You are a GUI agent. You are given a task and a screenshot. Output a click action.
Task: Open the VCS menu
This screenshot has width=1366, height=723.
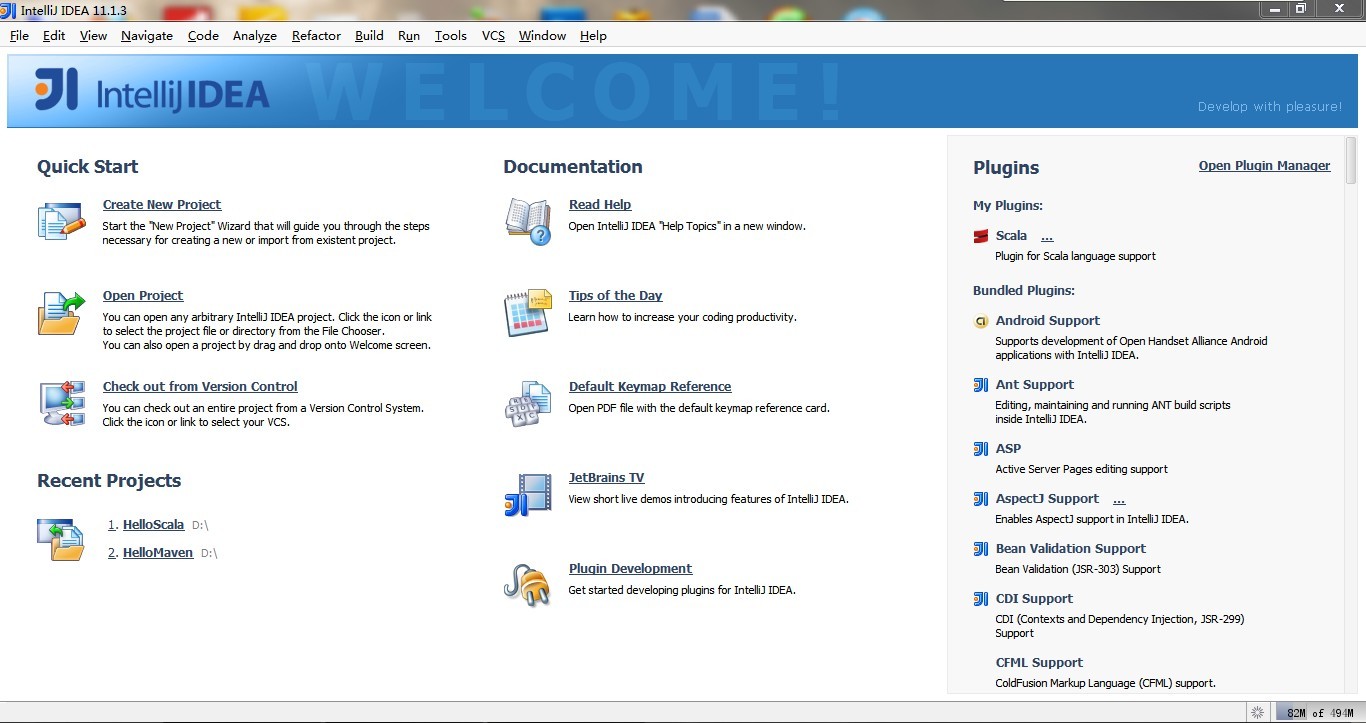tap(493, 36)
